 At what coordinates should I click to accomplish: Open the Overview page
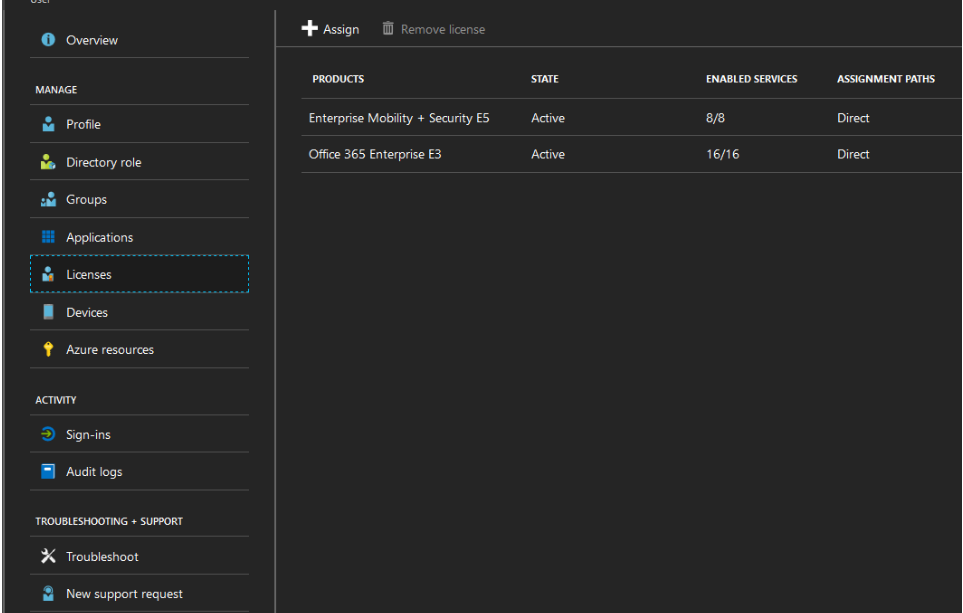[x=139, y=40]
